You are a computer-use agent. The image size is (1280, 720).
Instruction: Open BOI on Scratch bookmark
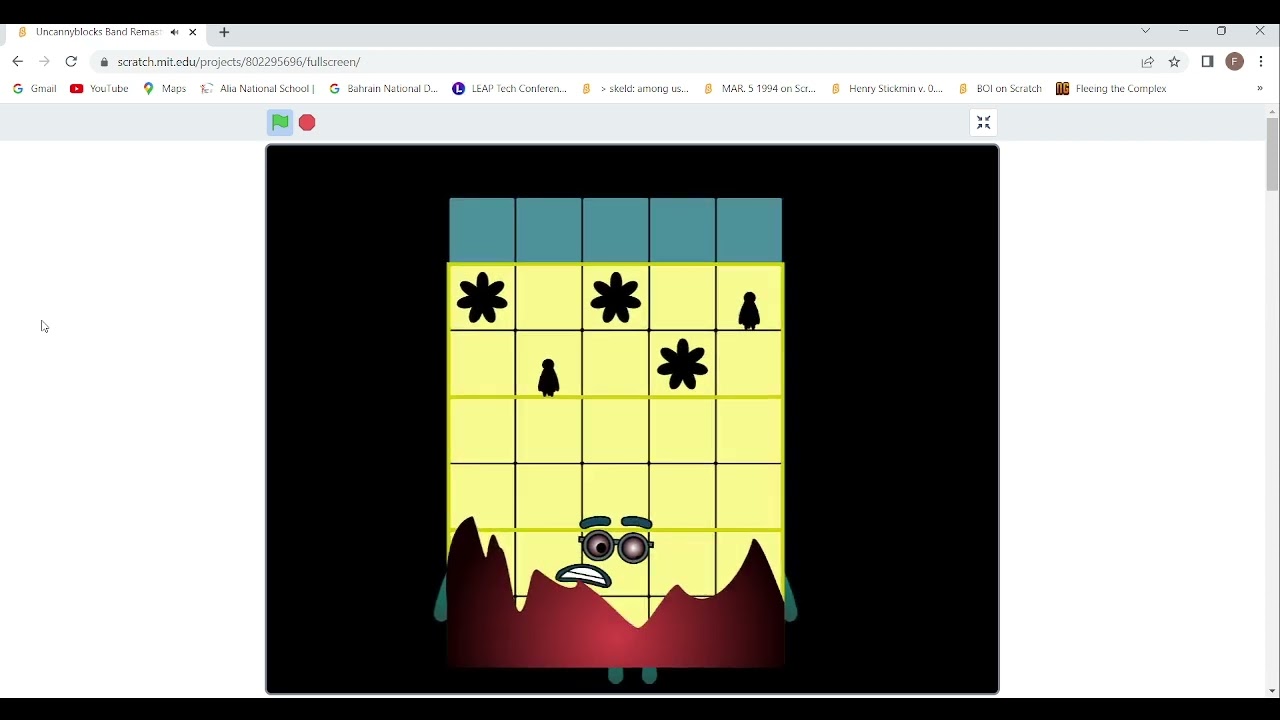999,88
